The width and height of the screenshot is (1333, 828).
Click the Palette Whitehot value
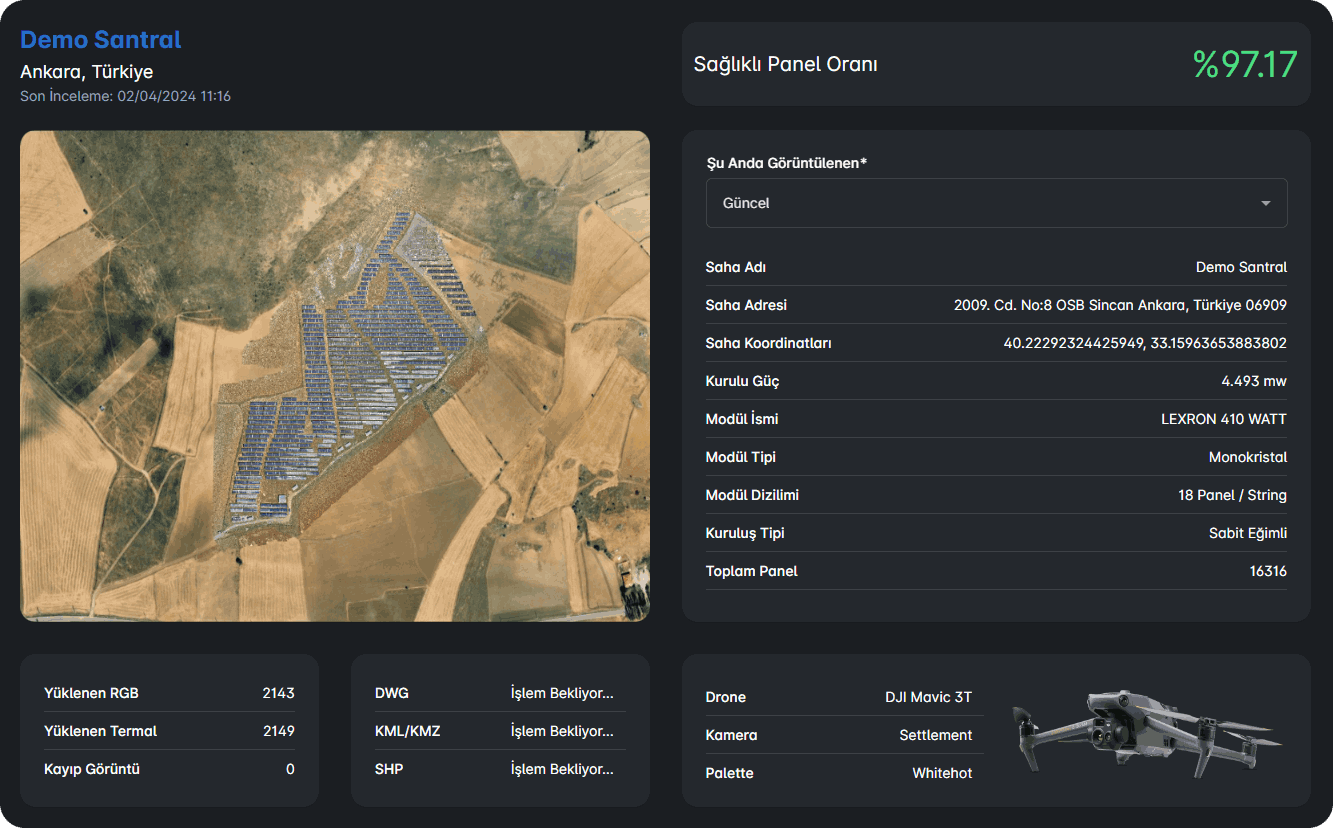click(x=941, y=773)
